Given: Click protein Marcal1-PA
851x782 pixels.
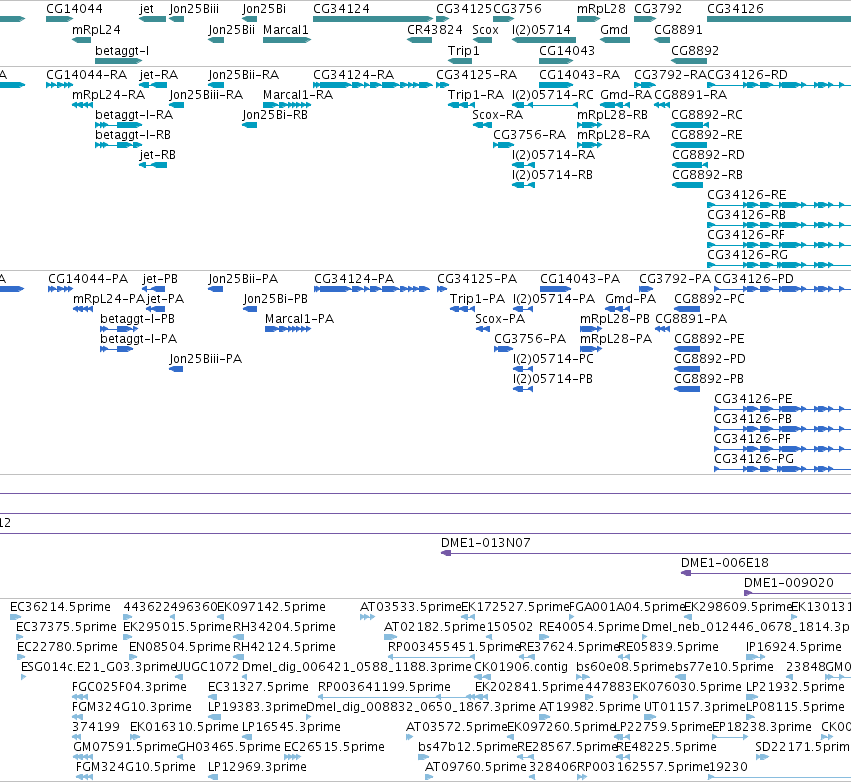Looking at the screenshot, I should 288,329.
